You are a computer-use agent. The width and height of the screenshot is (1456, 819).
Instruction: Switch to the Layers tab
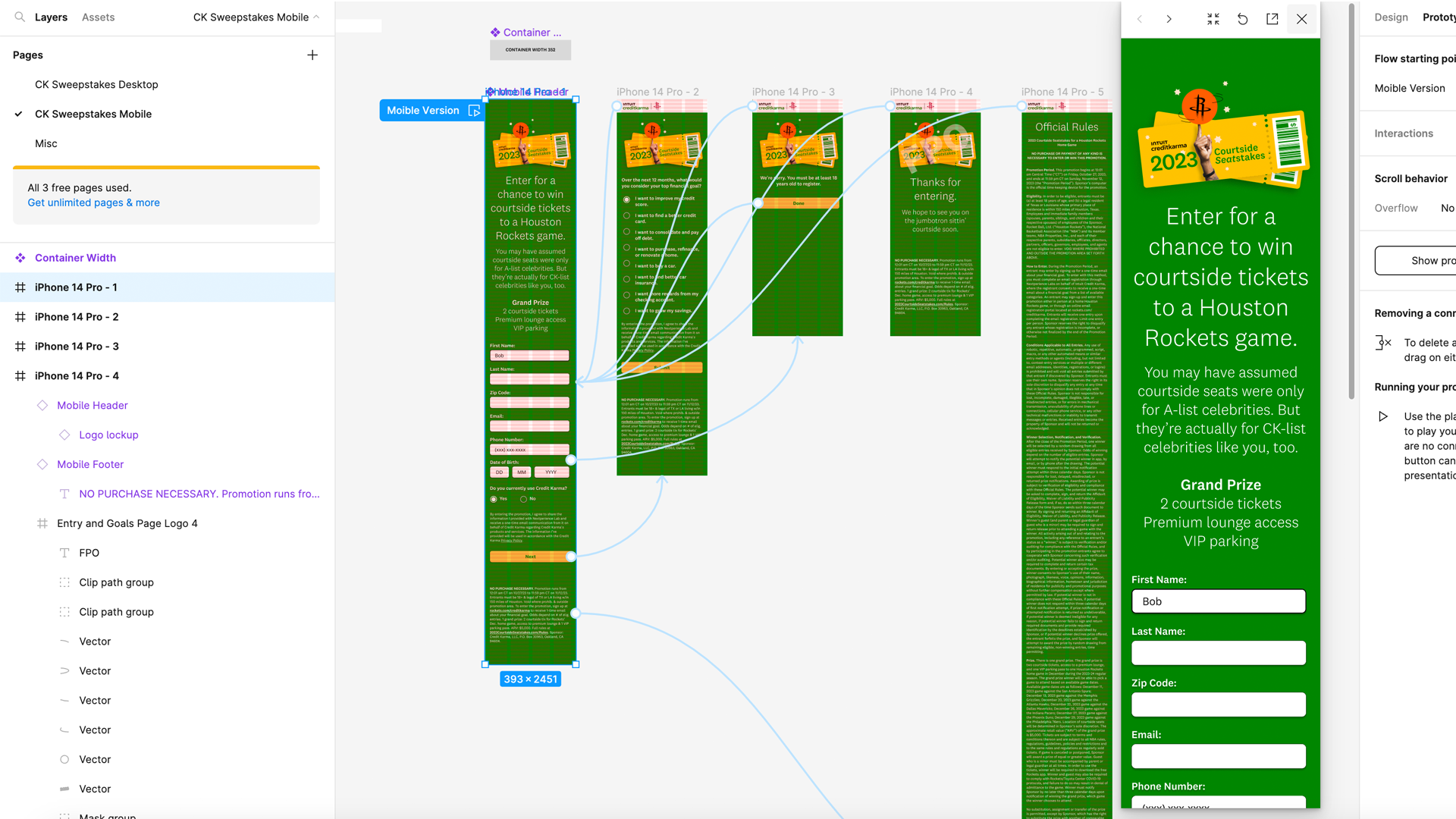[51, 17]
